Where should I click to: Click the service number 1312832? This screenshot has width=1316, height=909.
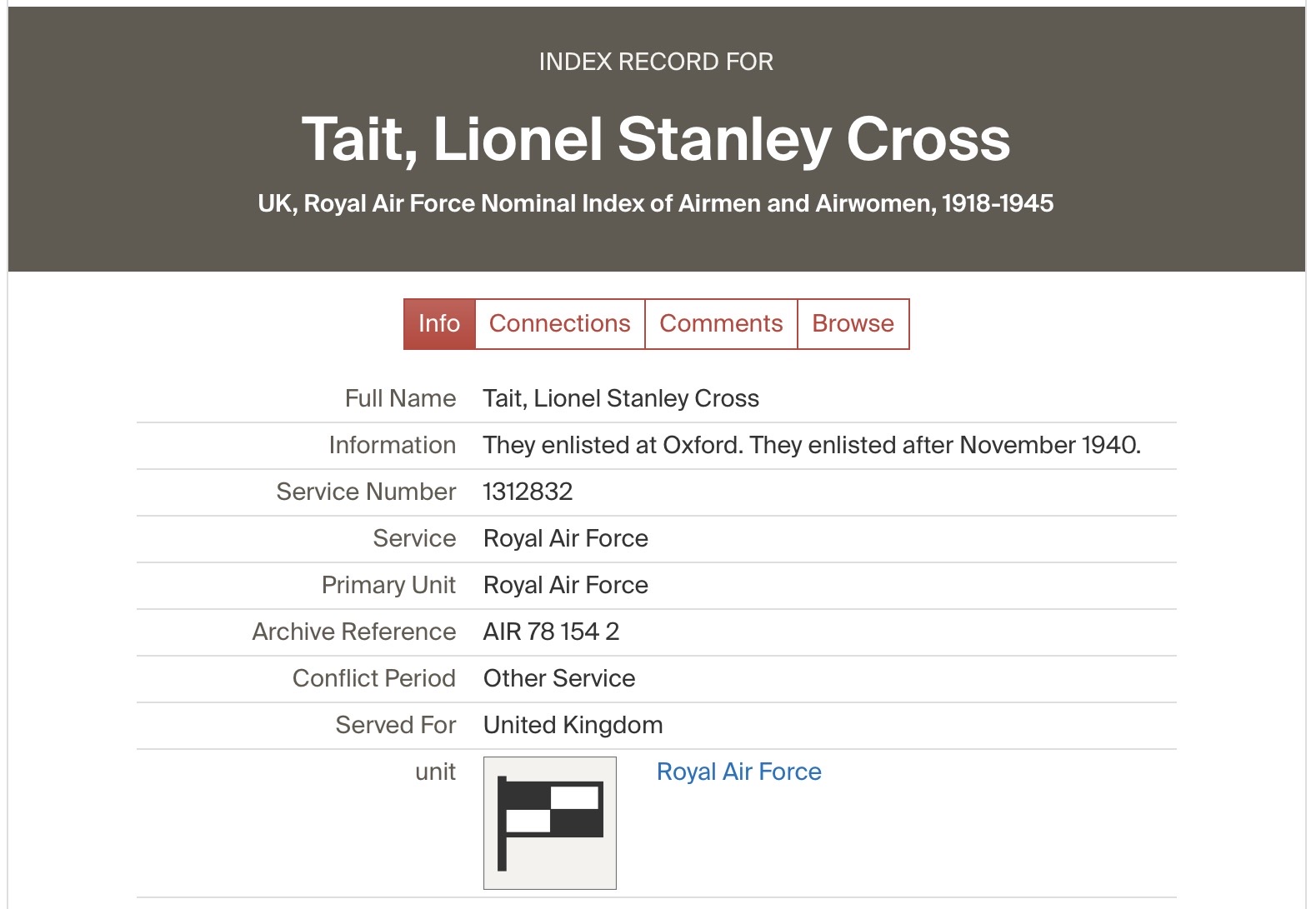pyautogui.click(x=528, y=492)
